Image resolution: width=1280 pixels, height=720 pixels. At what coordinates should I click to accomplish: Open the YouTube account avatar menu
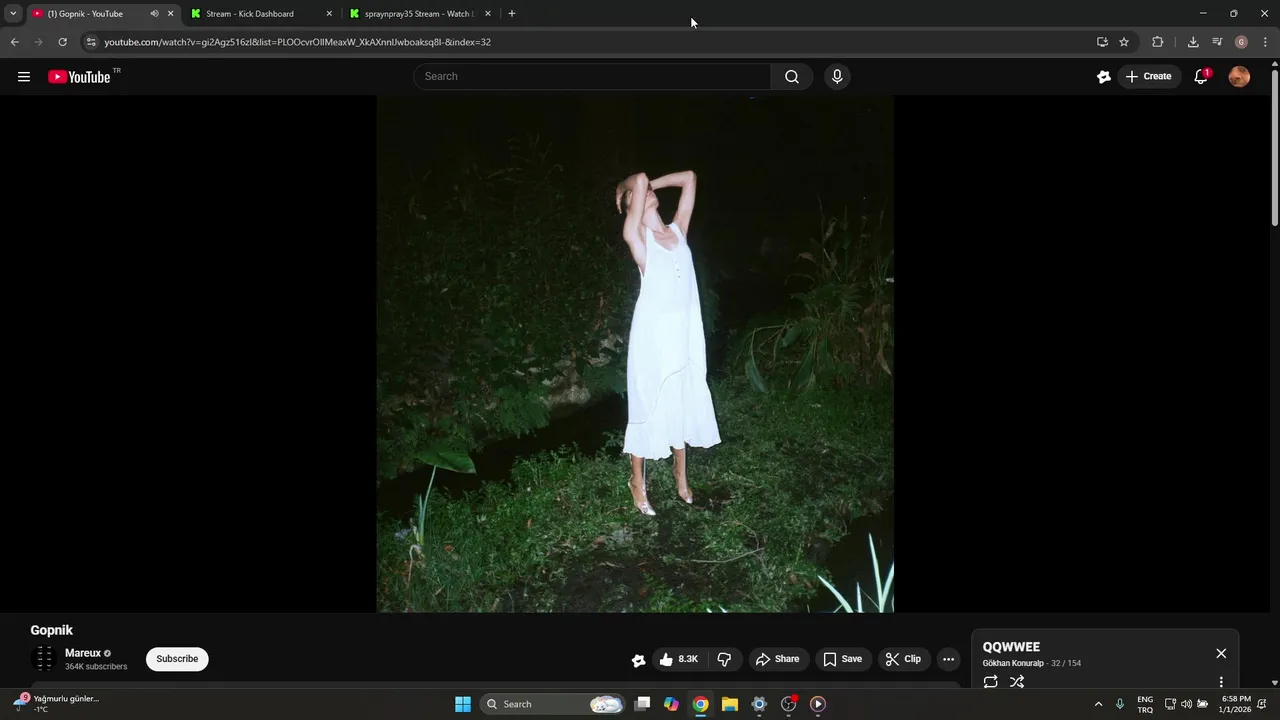click(x=1239, y=76)
